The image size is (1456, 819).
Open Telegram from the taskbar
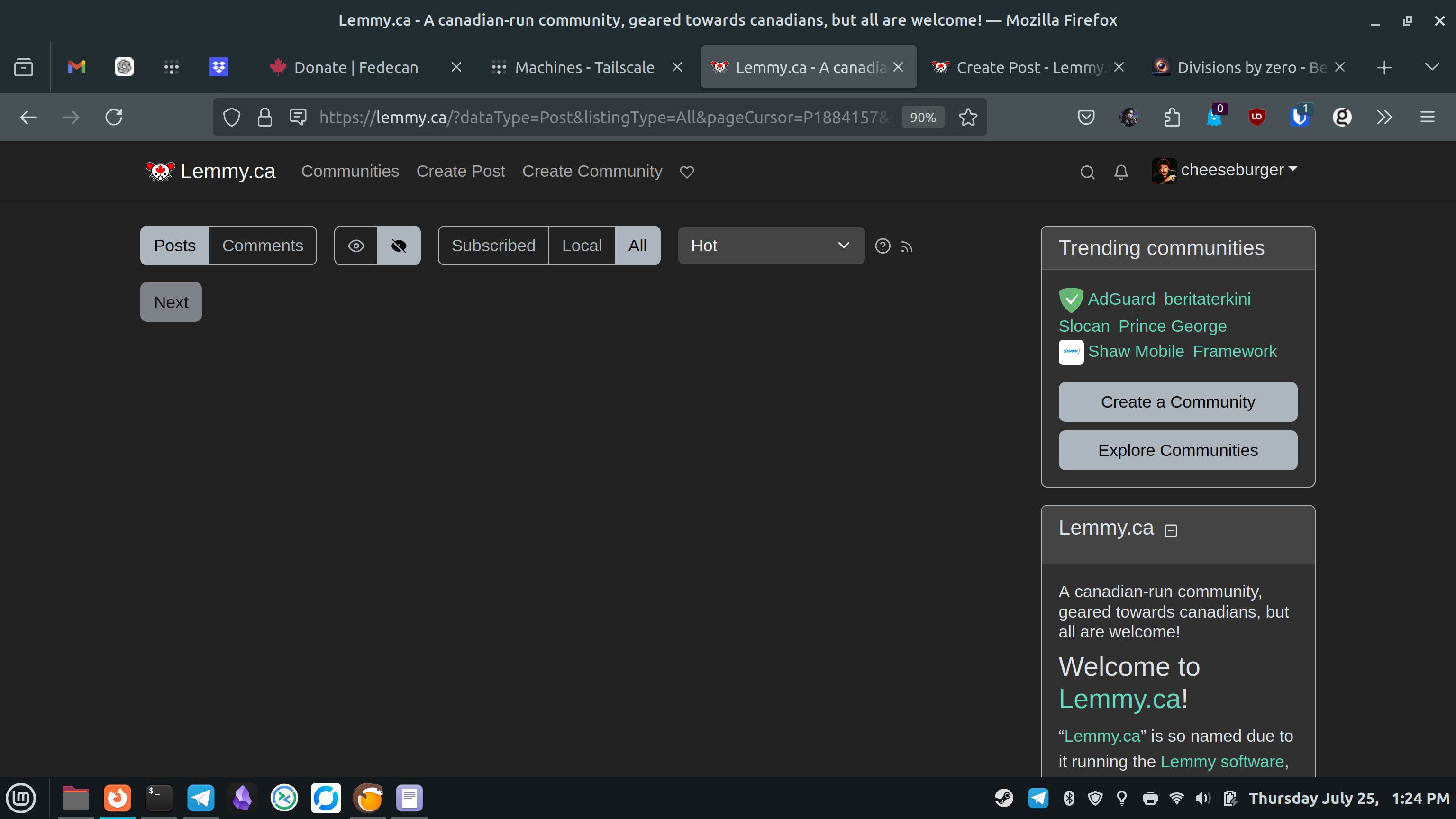click(200, 798)
